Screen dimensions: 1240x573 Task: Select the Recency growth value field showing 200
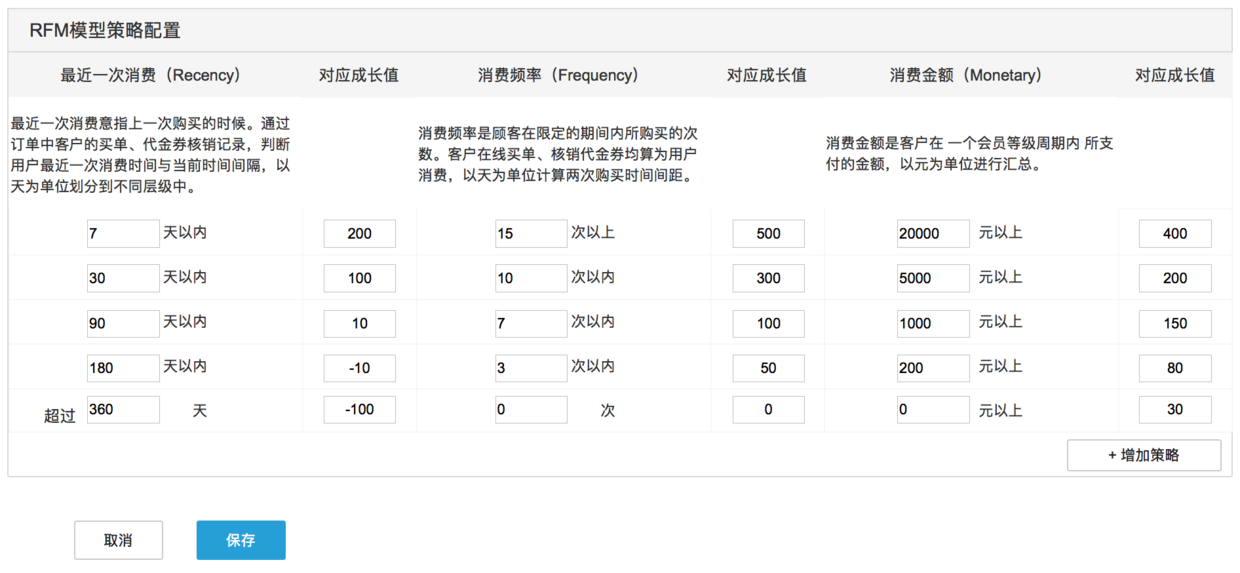coord(360,234)
